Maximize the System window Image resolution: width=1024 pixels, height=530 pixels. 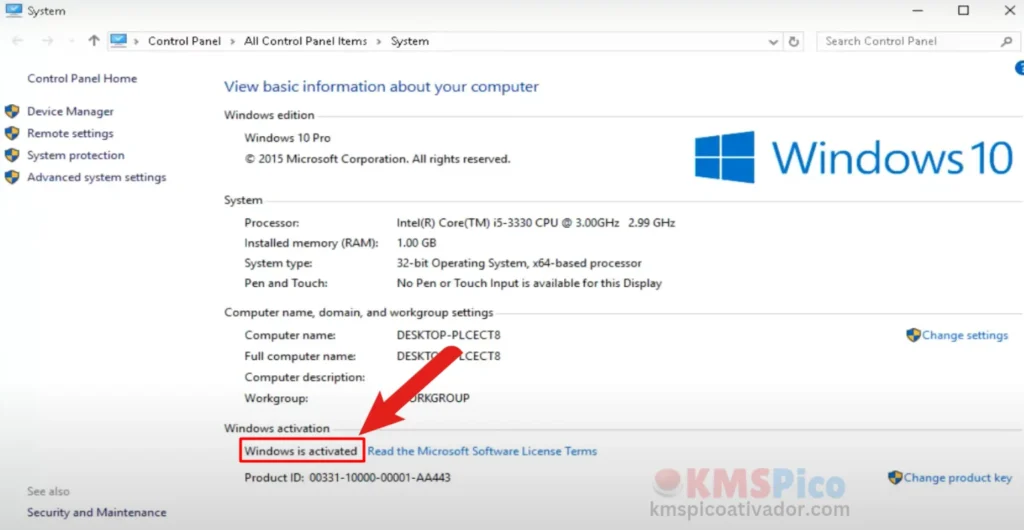(x=963, y=10)
